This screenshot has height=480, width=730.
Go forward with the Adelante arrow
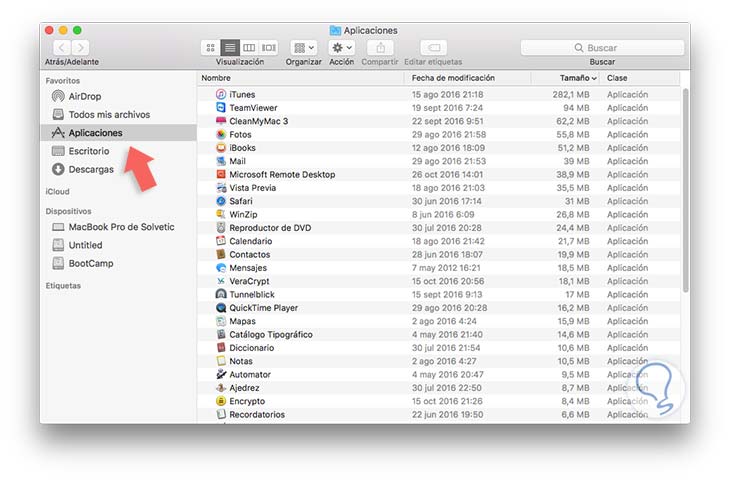point(81,47)
